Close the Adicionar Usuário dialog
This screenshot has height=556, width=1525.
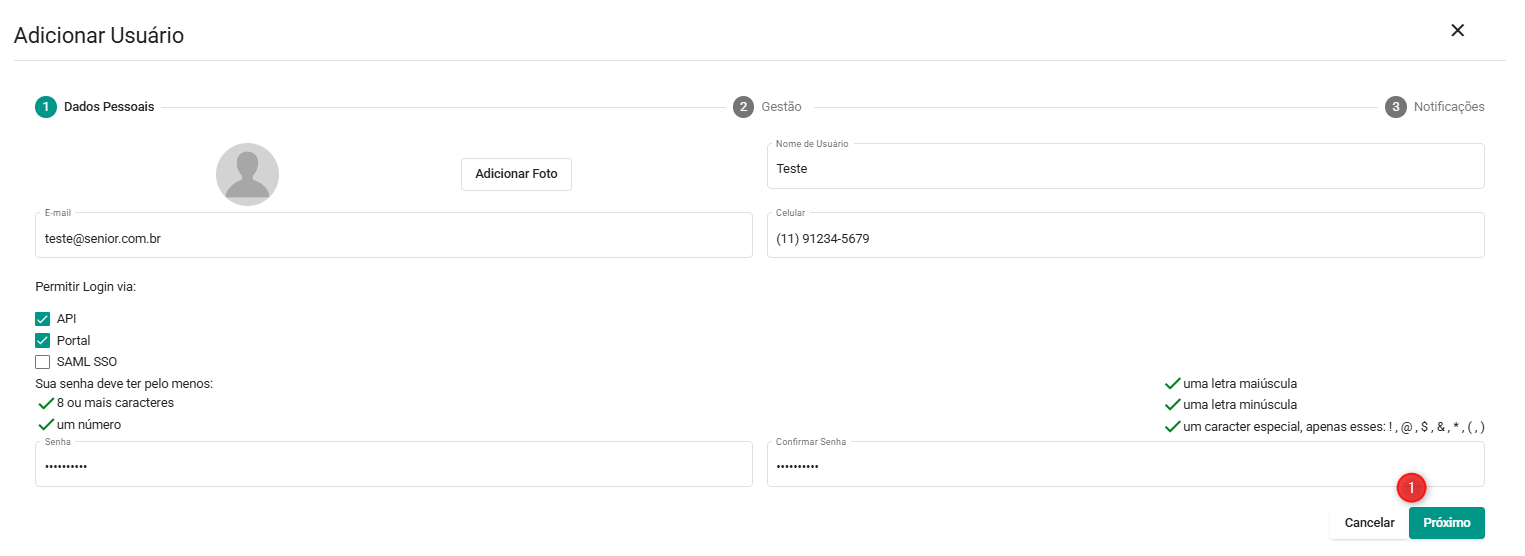tap(1457, 30)
